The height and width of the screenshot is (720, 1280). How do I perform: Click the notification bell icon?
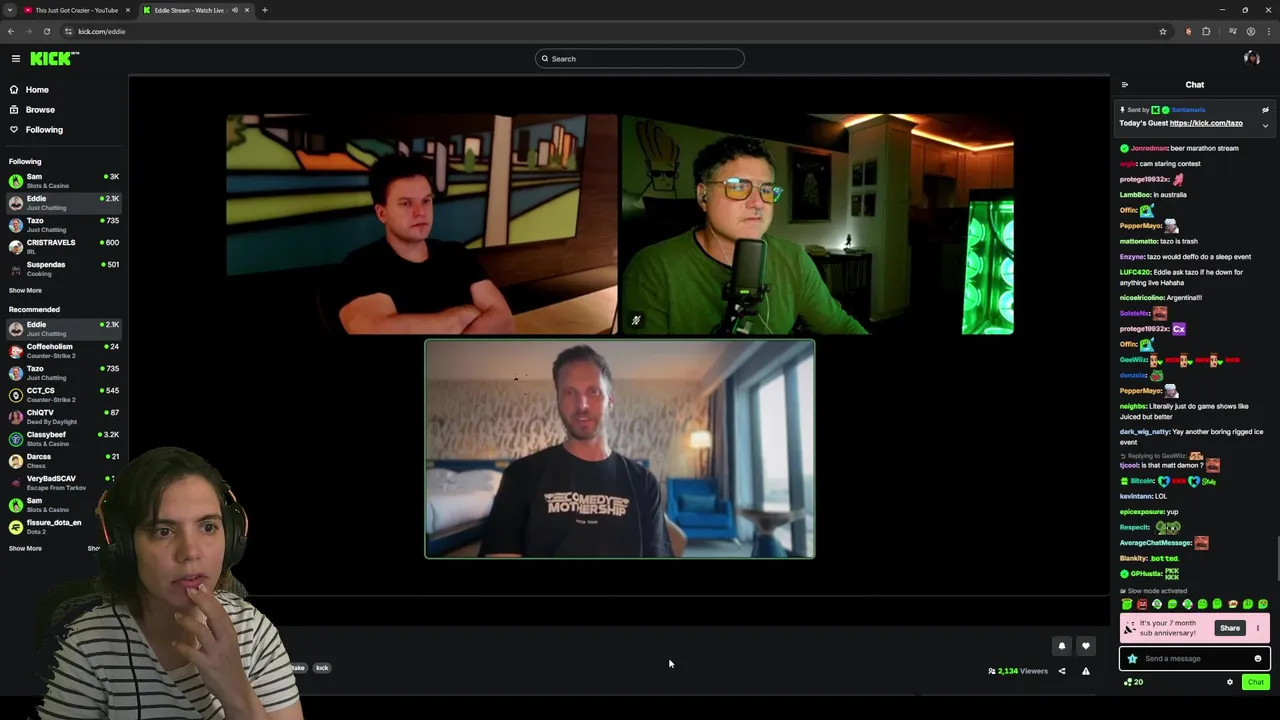pyautogui.click(x=1062, y=646)
